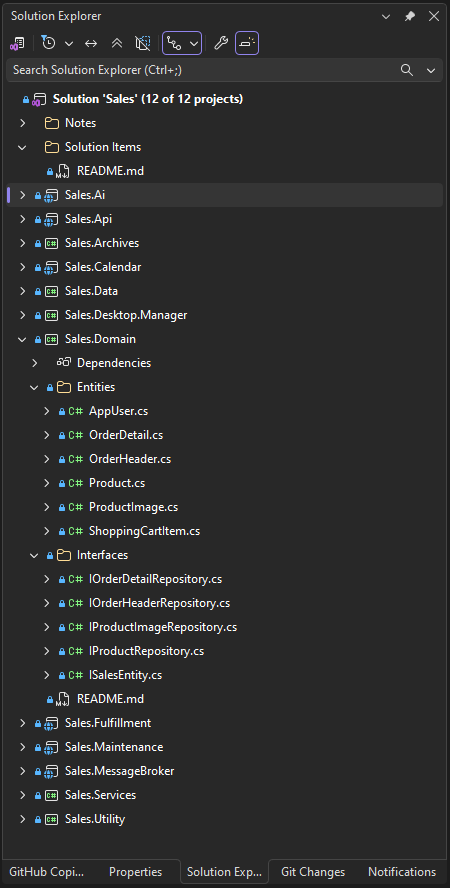
Task: Click Switch Views icon in toolbar
Action: 18,44
